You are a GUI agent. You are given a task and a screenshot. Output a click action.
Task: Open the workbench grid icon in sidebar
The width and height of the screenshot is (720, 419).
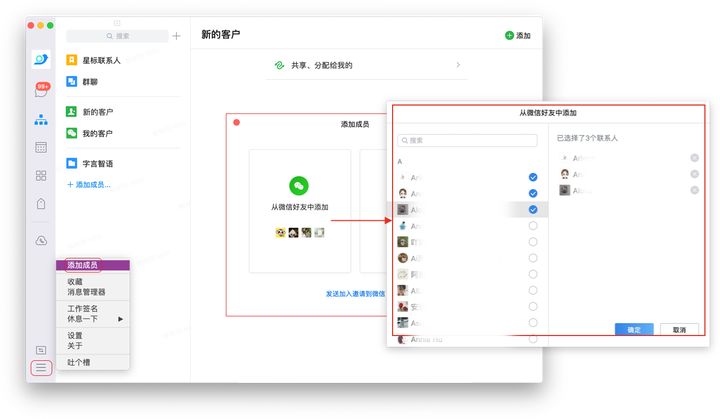point(41,175)
